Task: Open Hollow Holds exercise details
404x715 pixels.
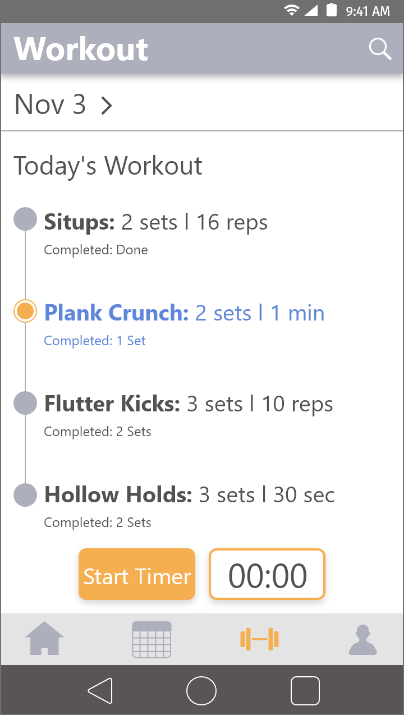Action: (189, 506)
